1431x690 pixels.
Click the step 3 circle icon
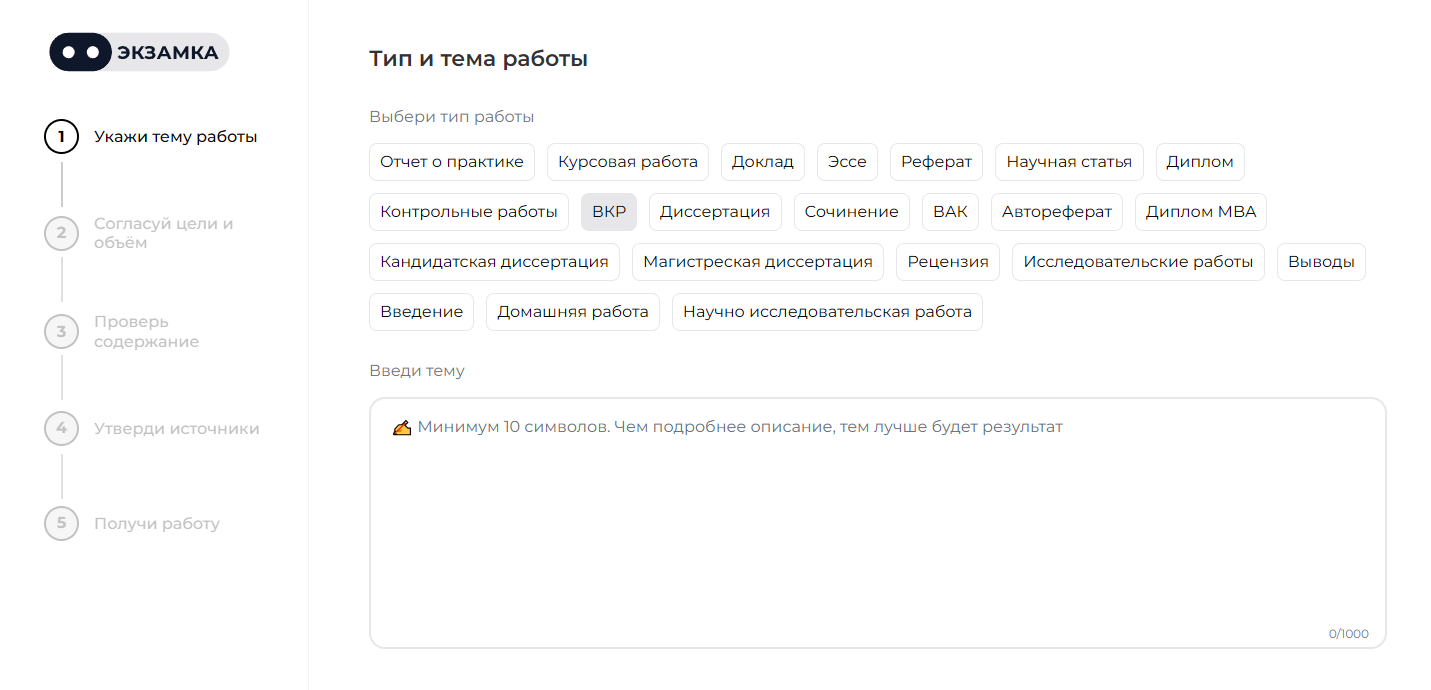coord(62,331)
